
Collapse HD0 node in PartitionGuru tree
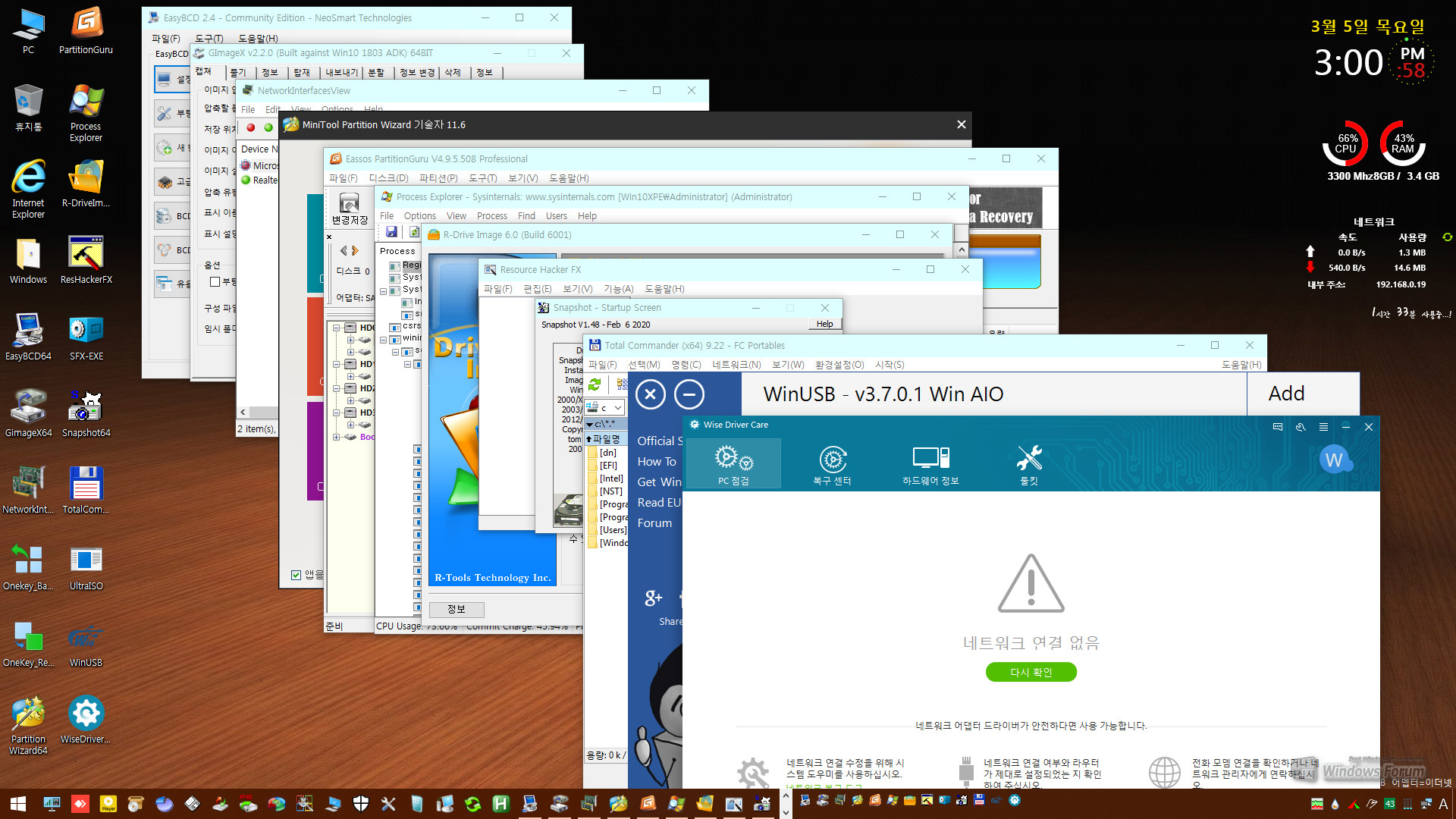(336, 328)
